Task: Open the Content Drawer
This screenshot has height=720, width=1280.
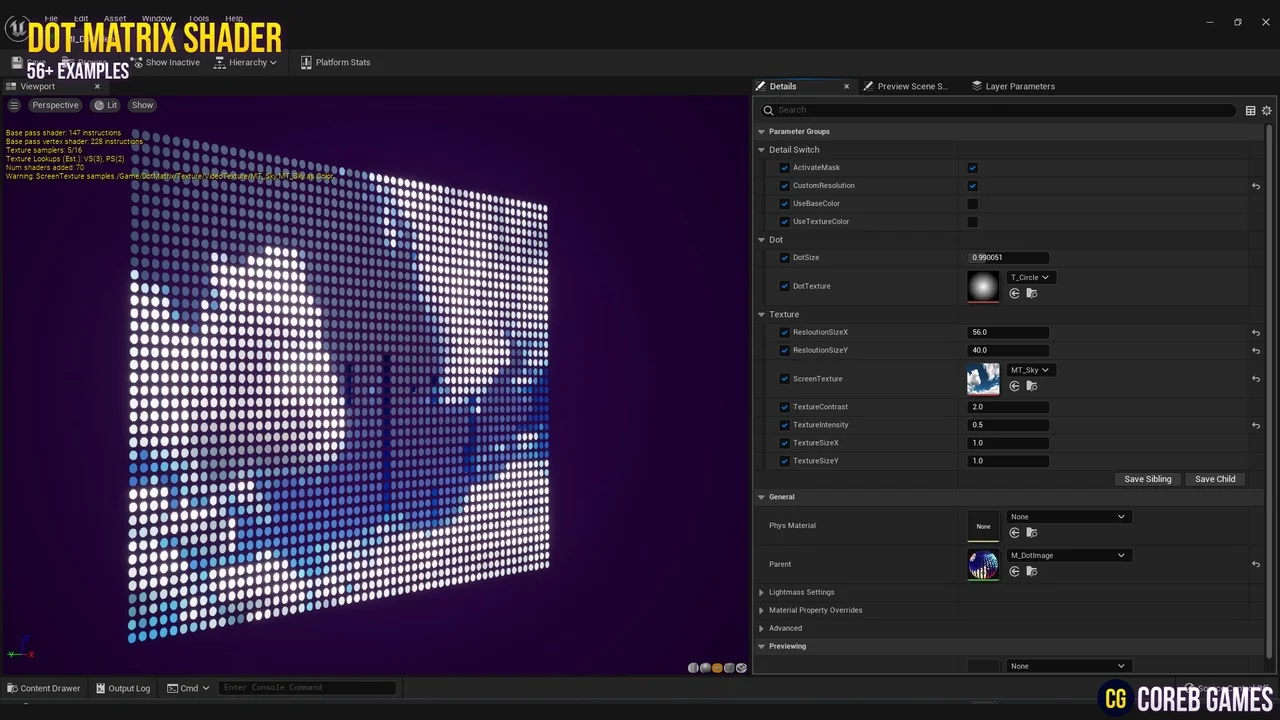Action: pos(43,688)
